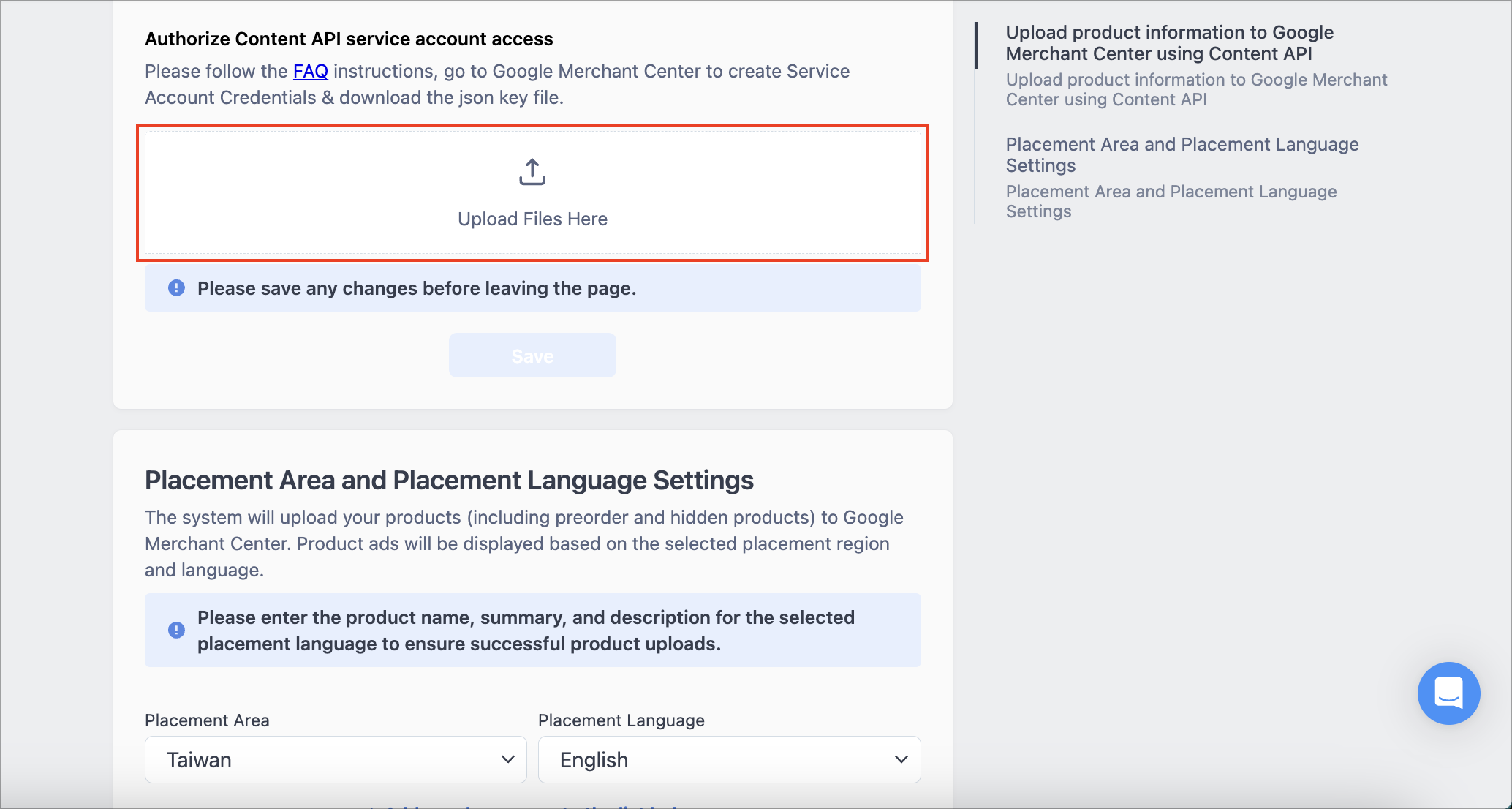Screen dimensions: 1512x809
Task: Open the Placement Language dropdown showing English
Action: 729,759
